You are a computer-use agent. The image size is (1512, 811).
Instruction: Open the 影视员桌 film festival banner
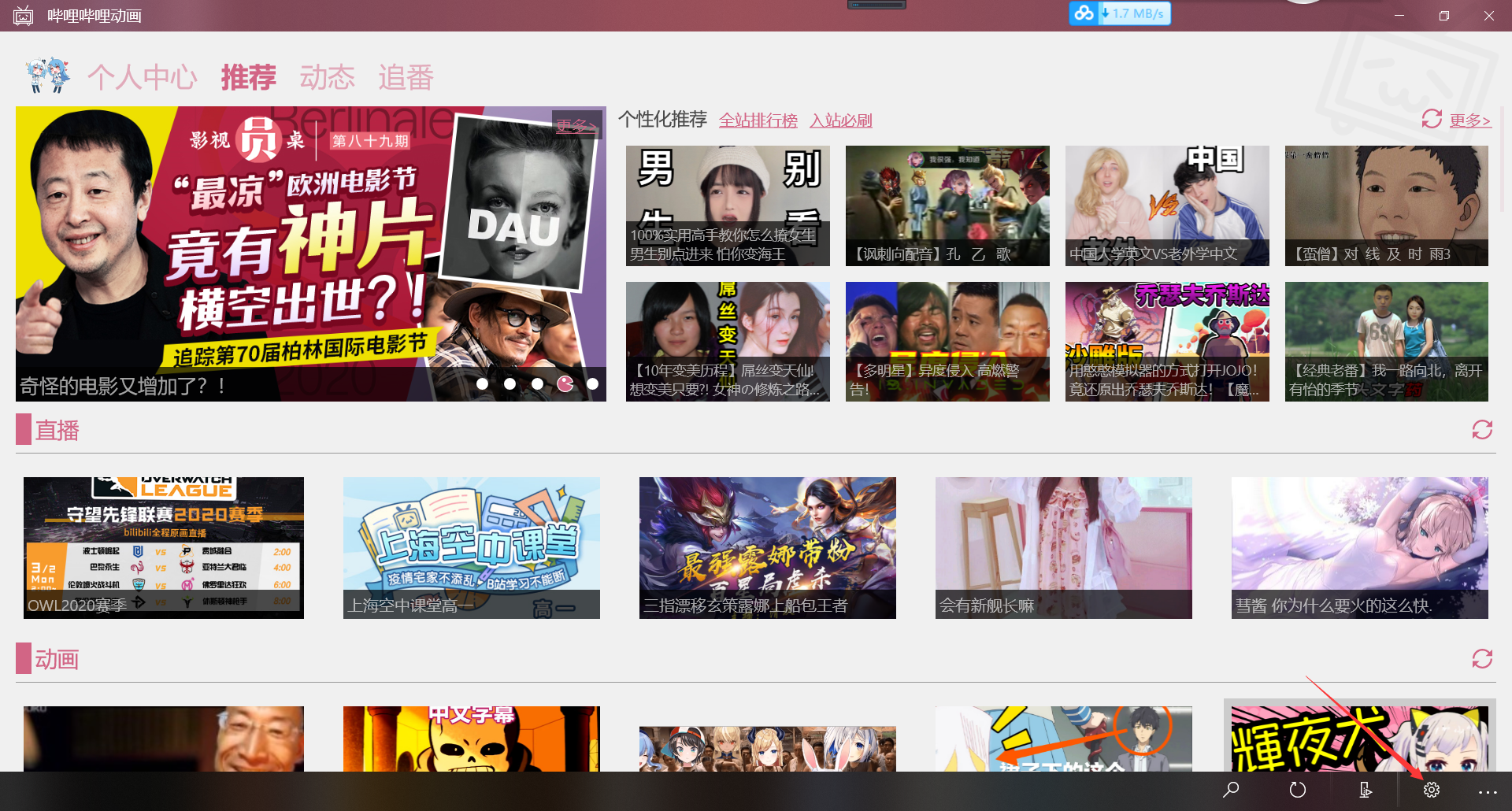click(x=311, y=254)
